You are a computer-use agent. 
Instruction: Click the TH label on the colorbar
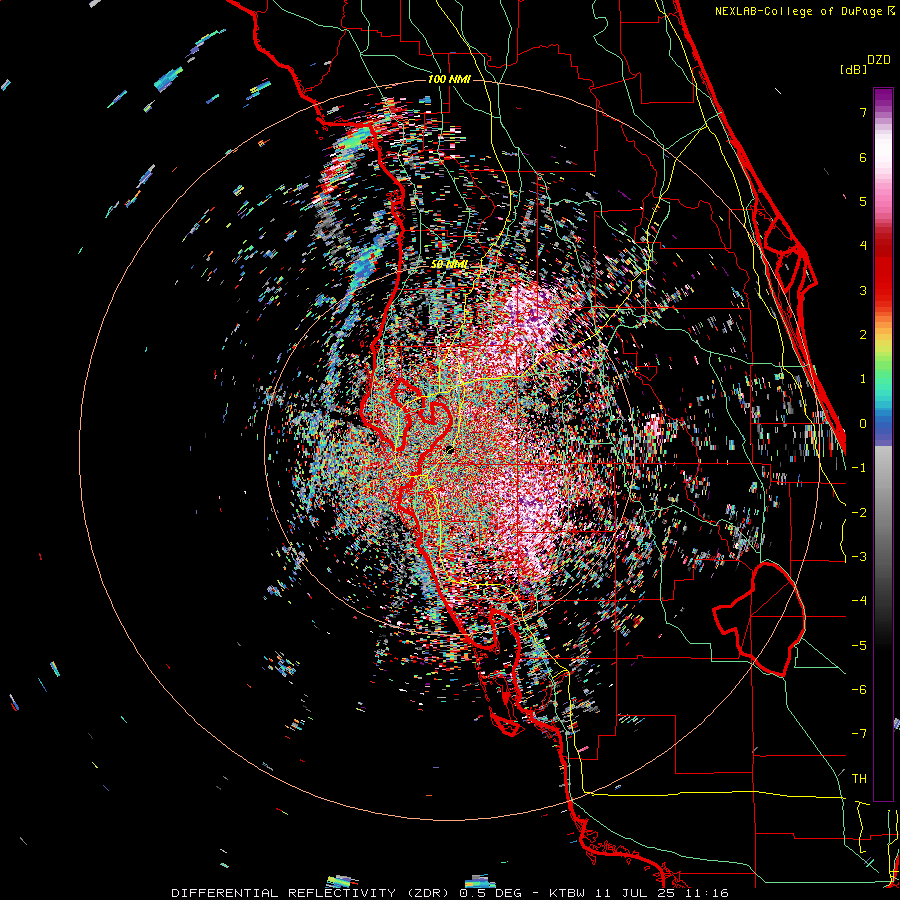pyautogui.click(x=859, y=779)
